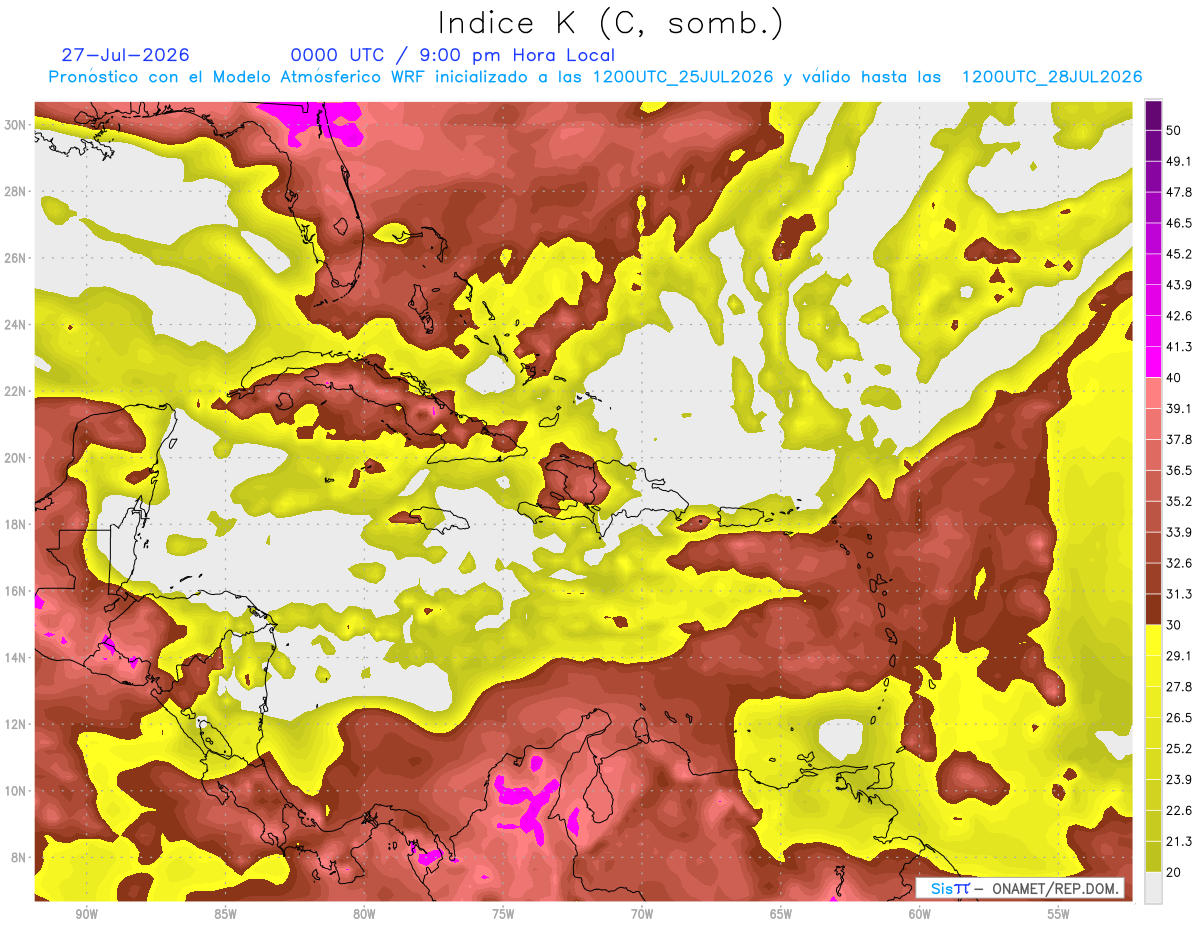1200x927 pixels.
Task: Click the "Indice K (C, somb.)" title
Action: click(x=611, y=24)
